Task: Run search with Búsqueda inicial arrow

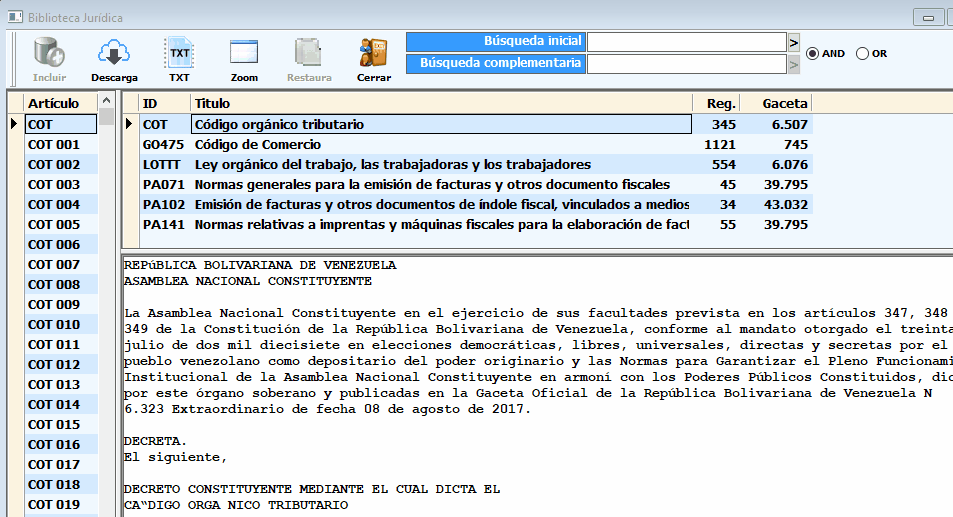Action: (x=793, y=42)
